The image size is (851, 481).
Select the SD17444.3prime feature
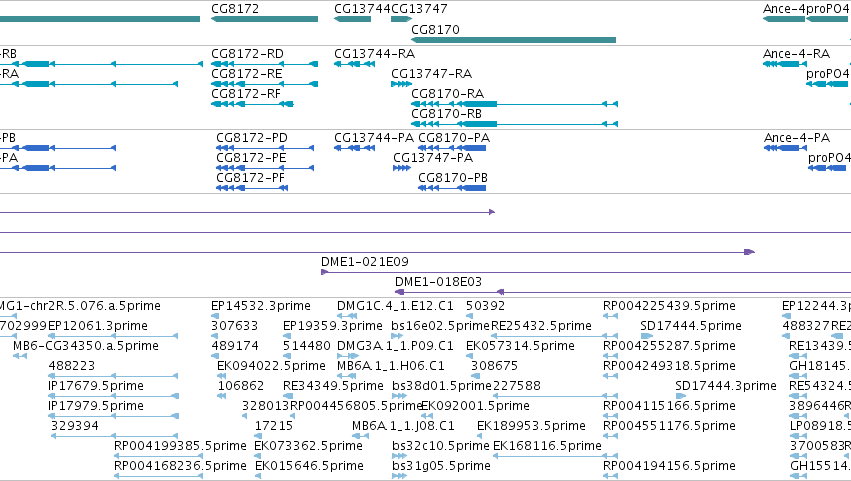[681, 396]
